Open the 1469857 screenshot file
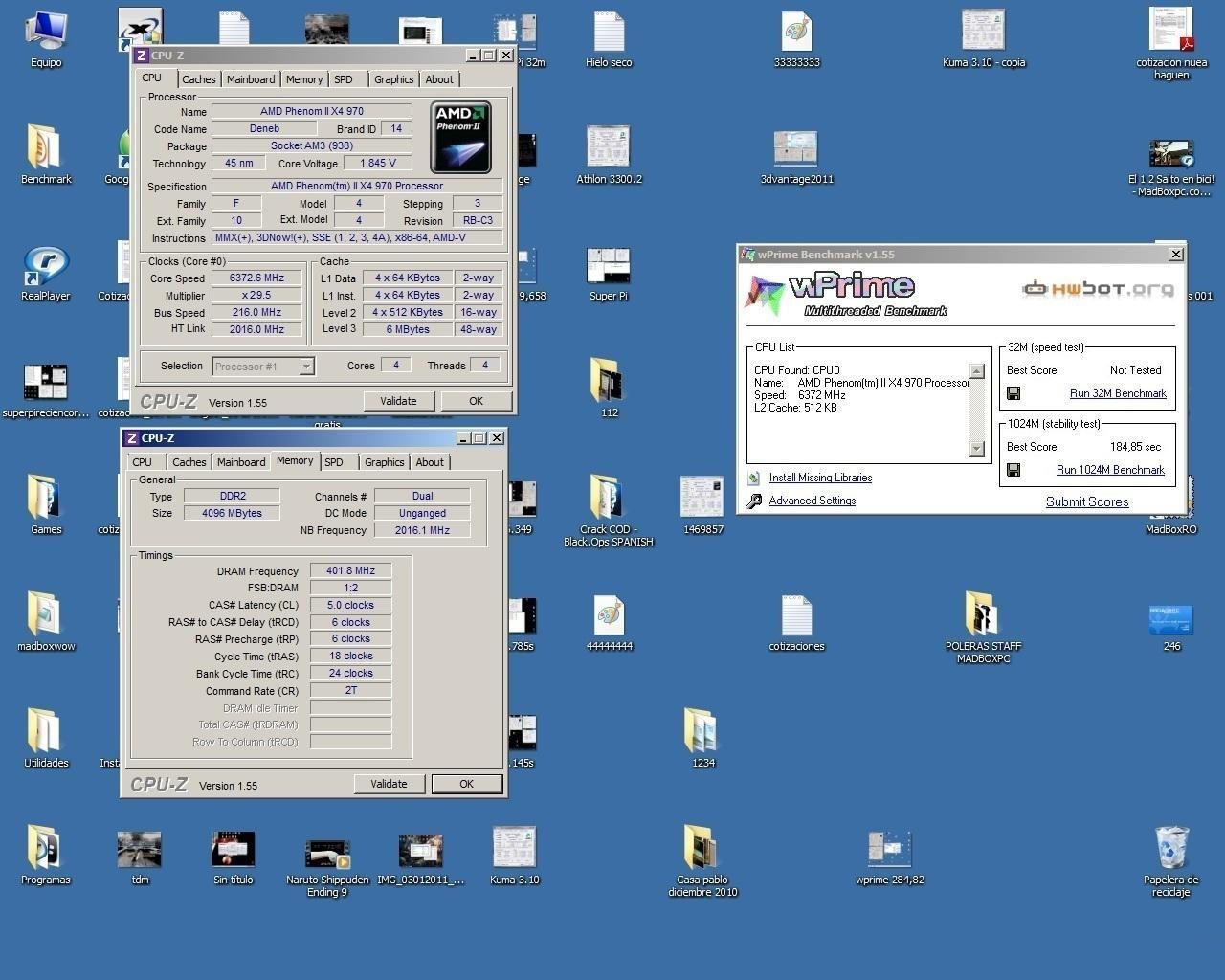Image resolution: width=1225 pixels, height=980 pixels. pos(702,504)
